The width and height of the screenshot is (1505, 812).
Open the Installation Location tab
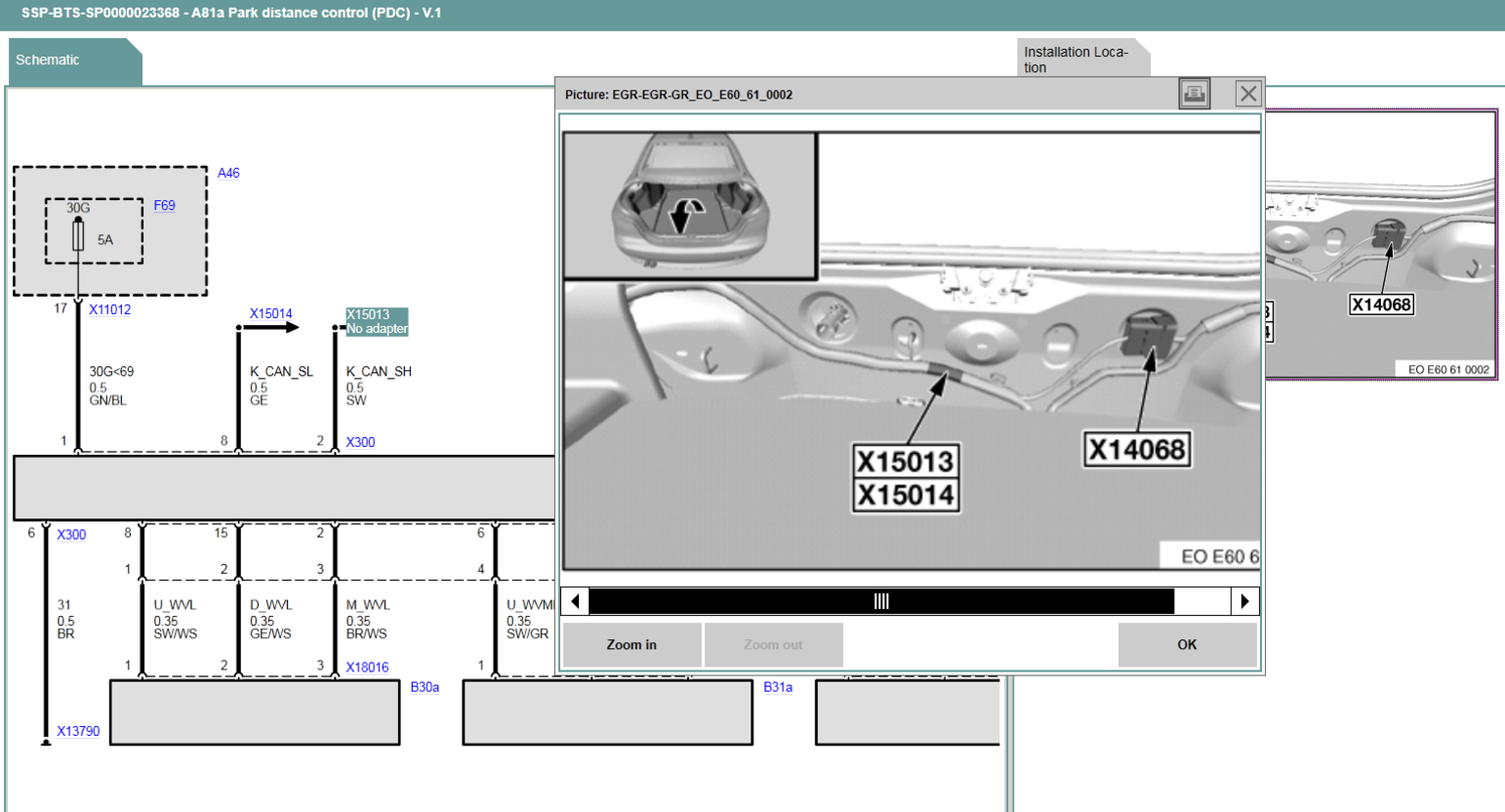coord(1077,60)
